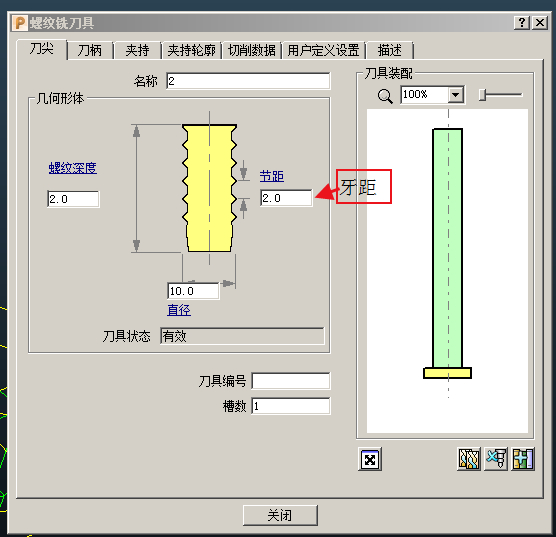Click the tool delete icon with blue X
Viewport: 556px width, 537px height.
pos(496,459)
